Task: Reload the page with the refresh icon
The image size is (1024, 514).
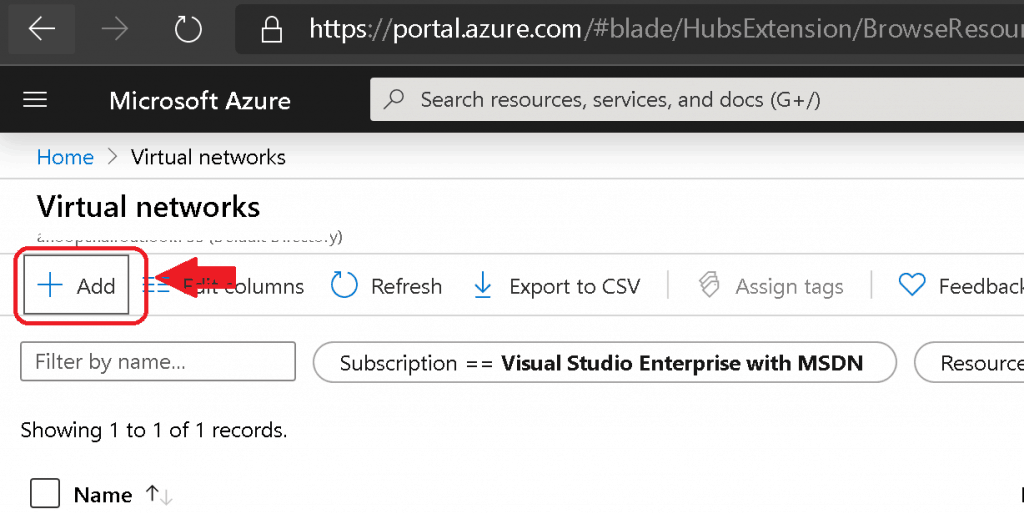Action: [188, 29]
